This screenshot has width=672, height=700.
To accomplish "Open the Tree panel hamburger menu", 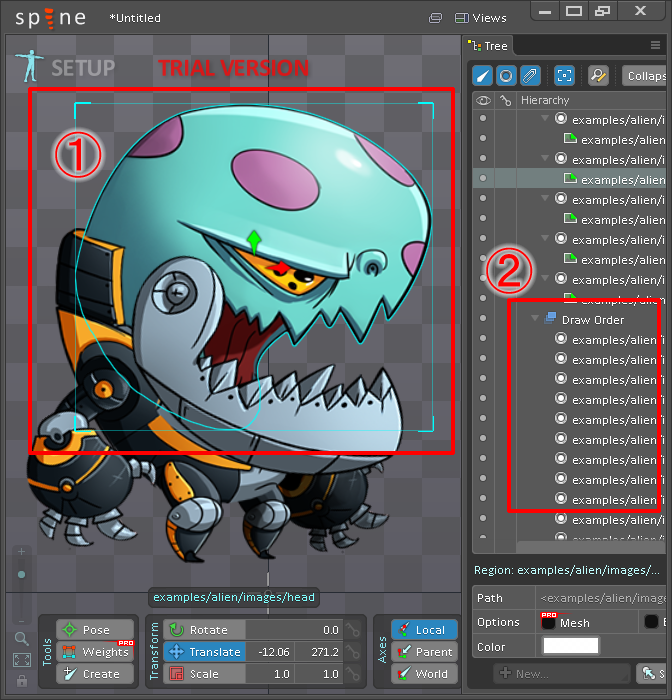I will [655, 45].
